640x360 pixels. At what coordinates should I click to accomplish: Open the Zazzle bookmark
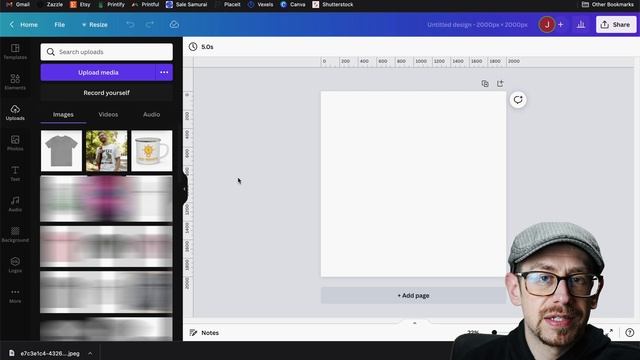click(x=50, y=4)
